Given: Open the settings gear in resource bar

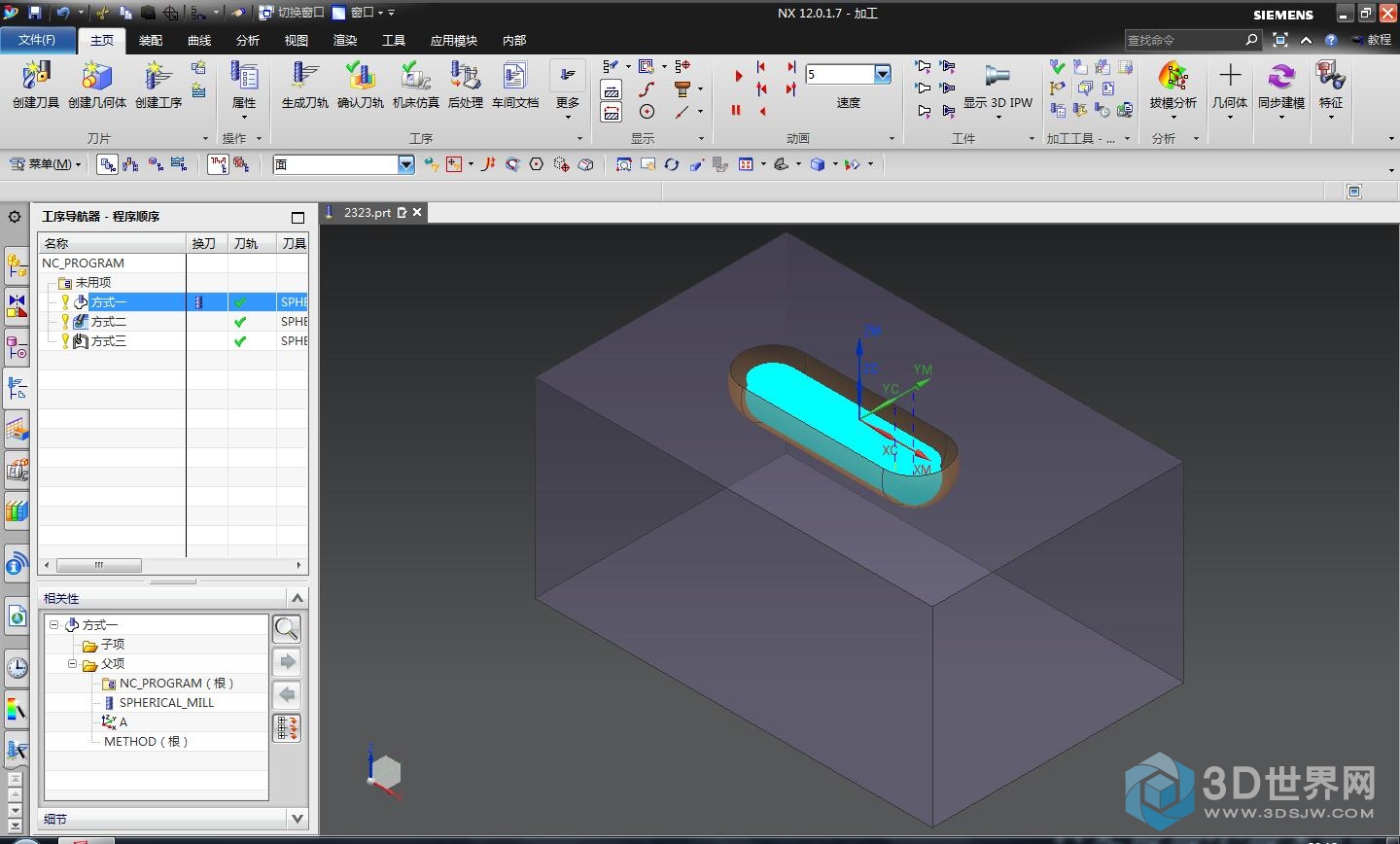Looking at the screenshot, I should (x=15, y=216).
